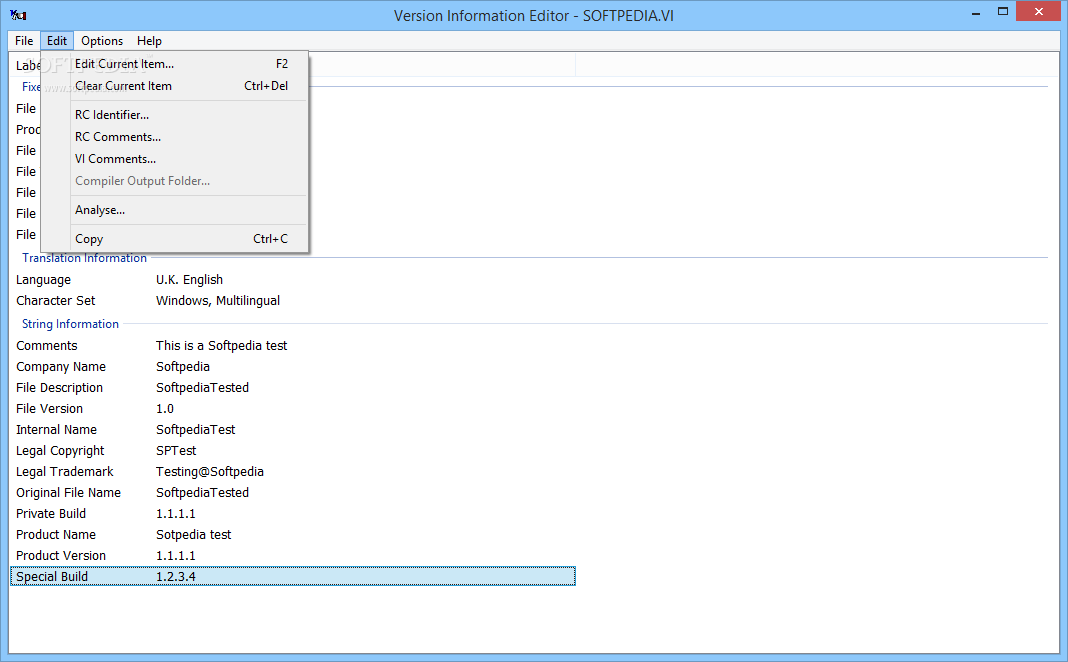
Task: Close the Version Information Editor window
Action: (x=1039, y=12)
